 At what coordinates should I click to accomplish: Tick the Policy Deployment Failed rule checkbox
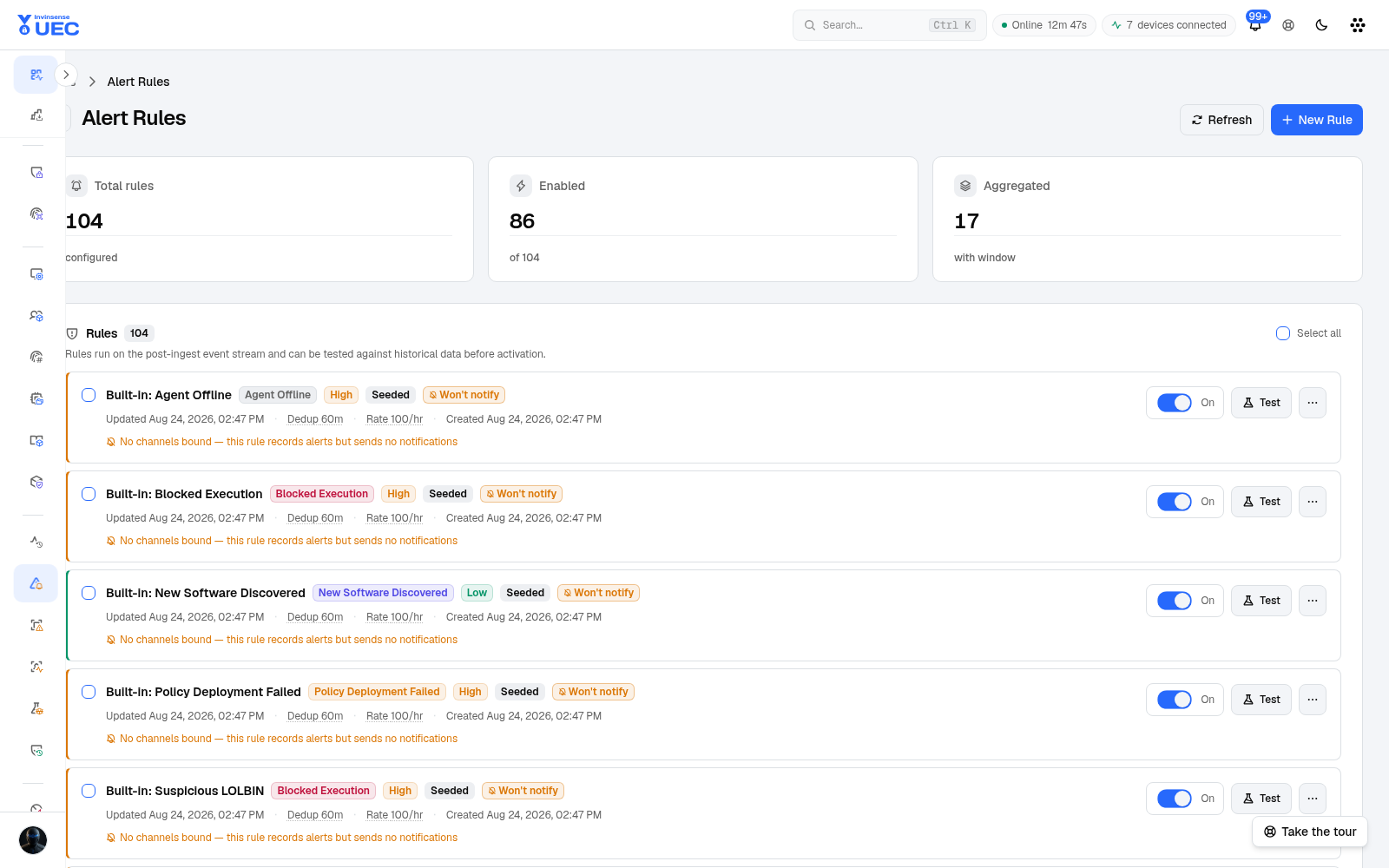(x=89, y=692)
